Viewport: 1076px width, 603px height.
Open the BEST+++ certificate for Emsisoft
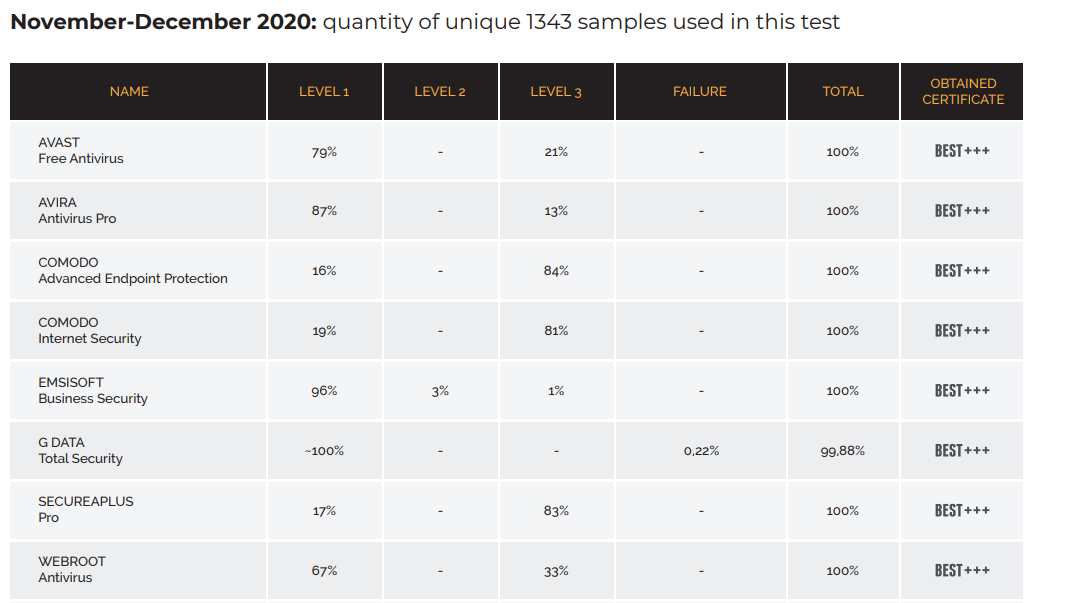962,391
